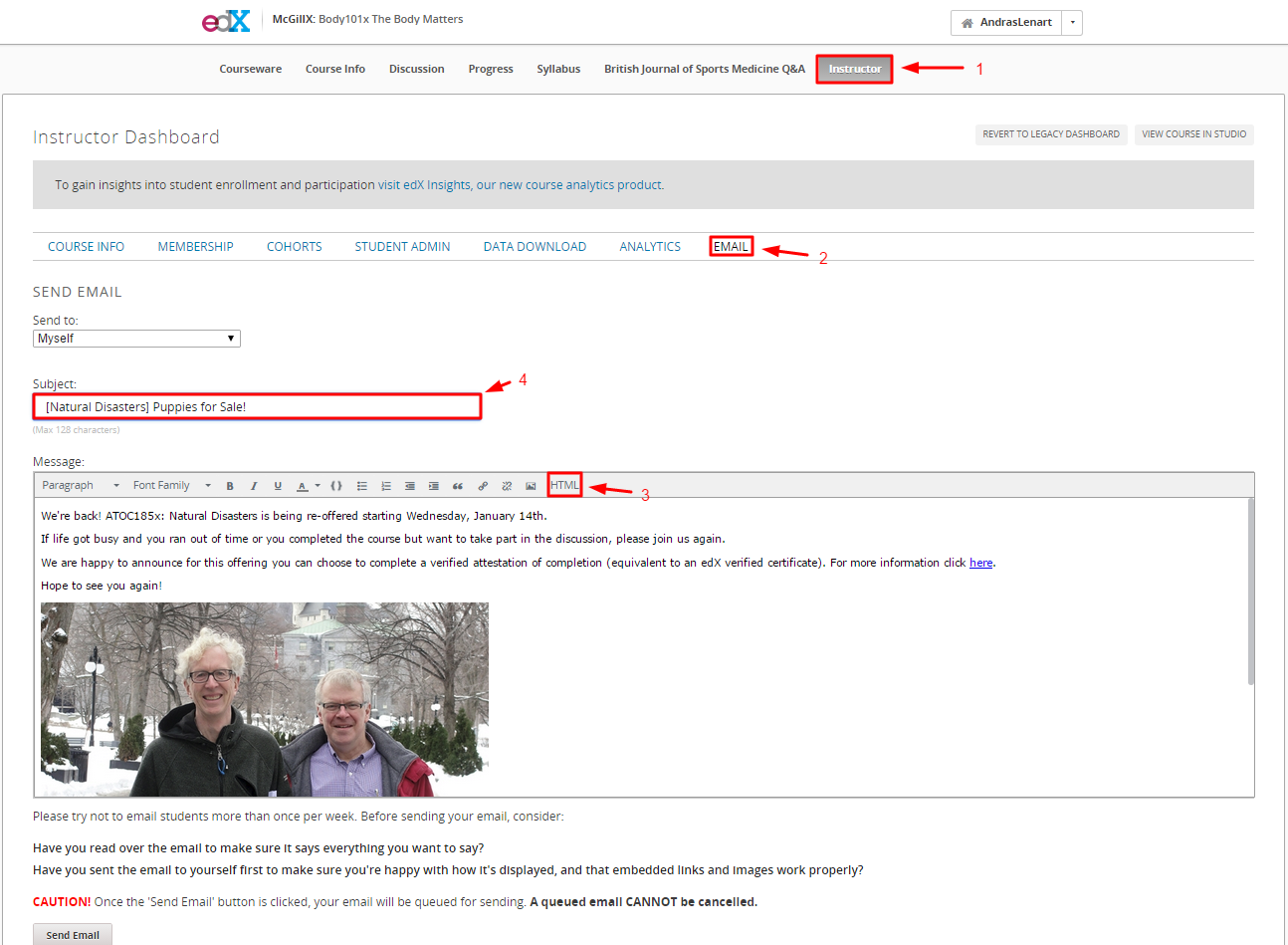Click the Send Email button
Screen dimensions: 1288x945
tap(73, 935)
